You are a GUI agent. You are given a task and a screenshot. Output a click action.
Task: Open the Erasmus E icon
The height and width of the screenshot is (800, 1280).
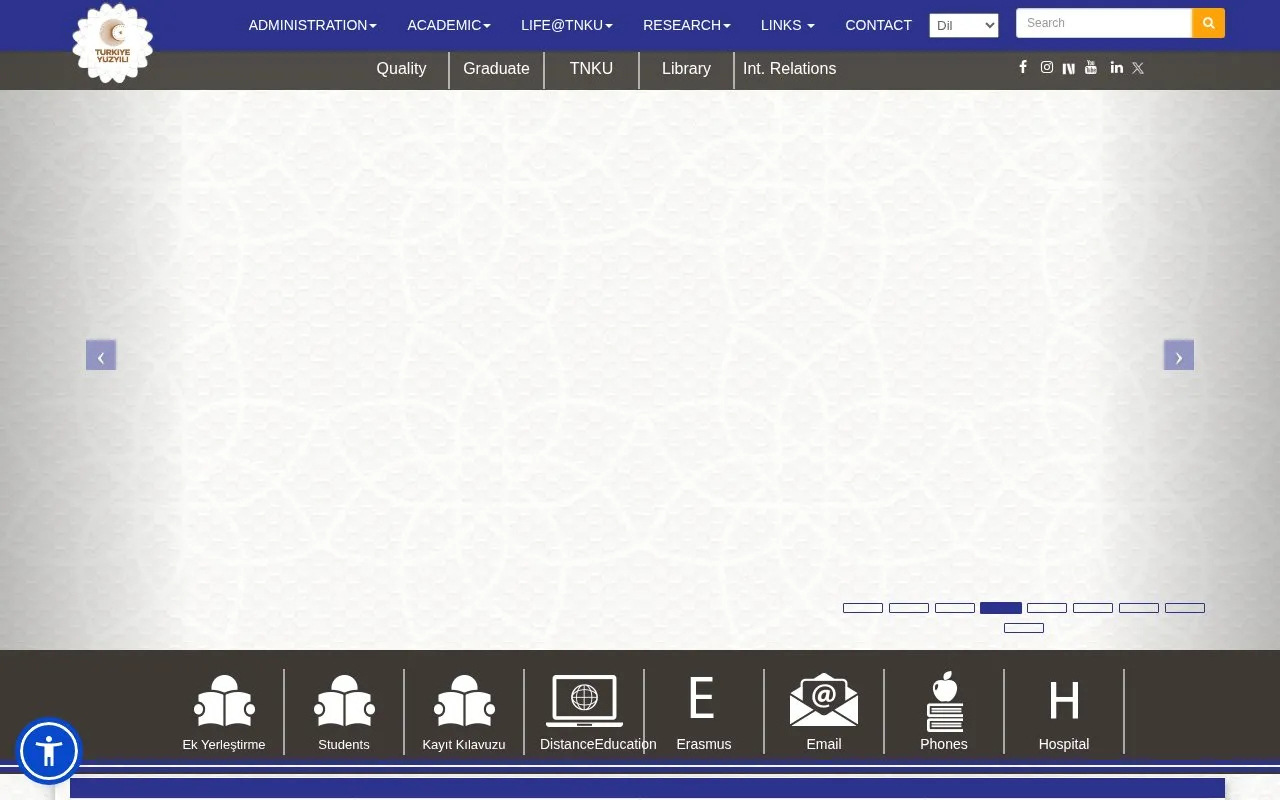(x=702, y=698)
